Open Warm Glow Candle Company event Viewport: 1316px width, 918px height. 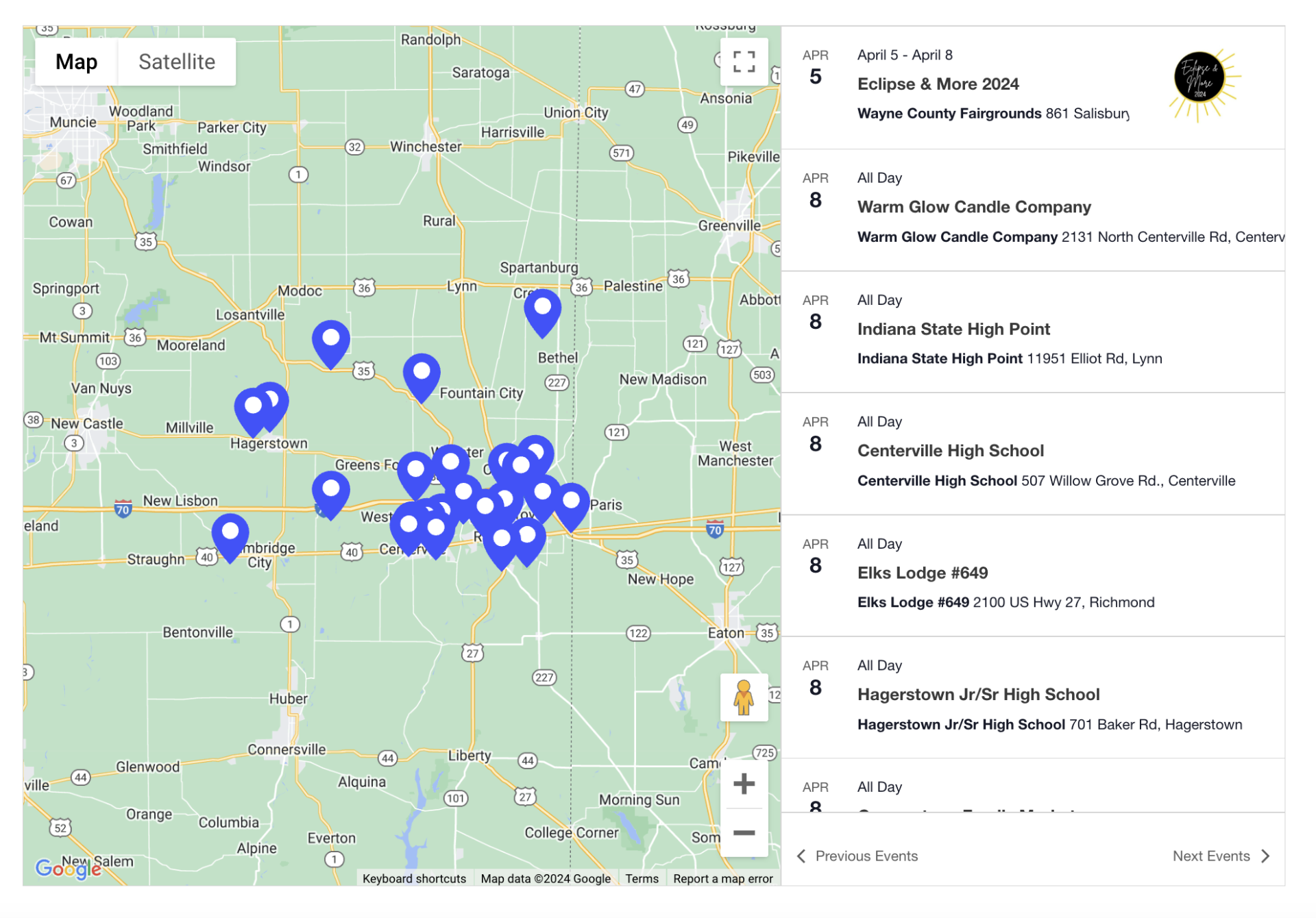click(973, 207)
